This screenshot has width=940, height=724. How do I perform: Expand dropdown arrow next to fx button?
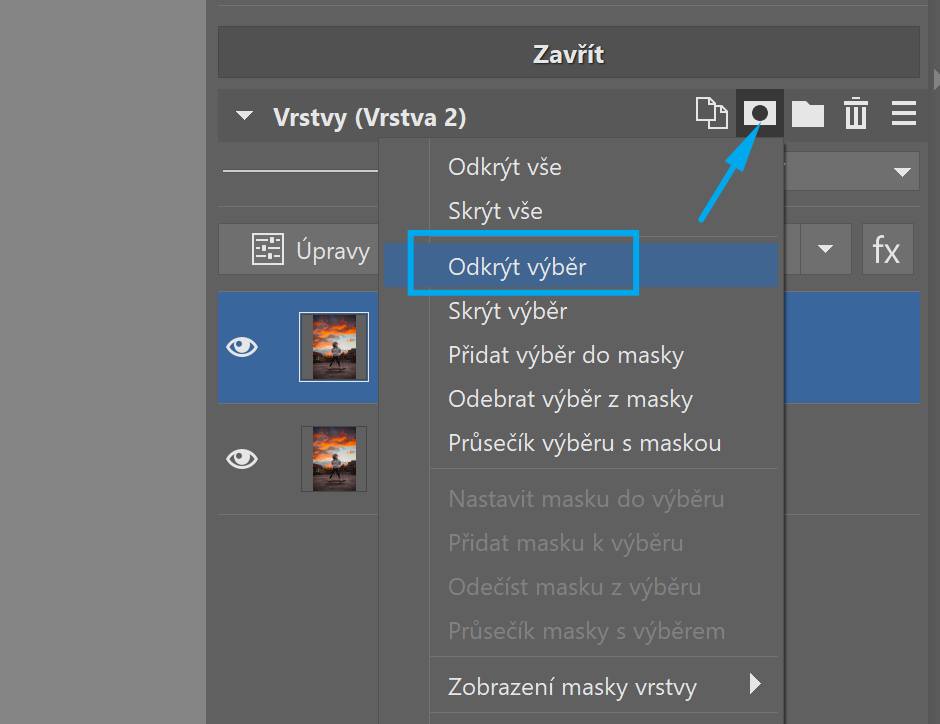[826, 250]
